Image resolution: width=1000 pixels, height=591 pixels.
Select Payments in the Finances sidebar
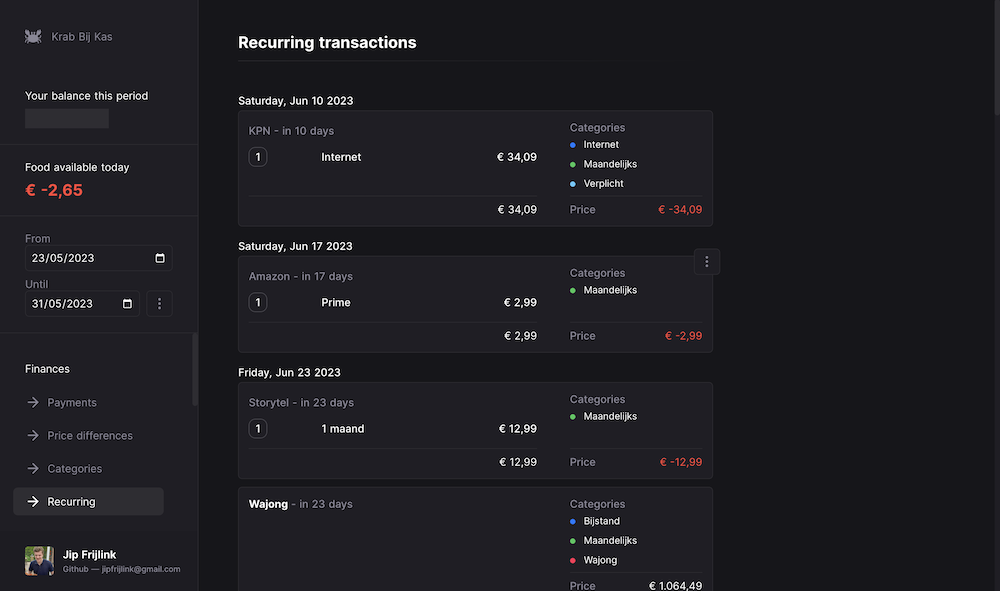pos(73,402)
